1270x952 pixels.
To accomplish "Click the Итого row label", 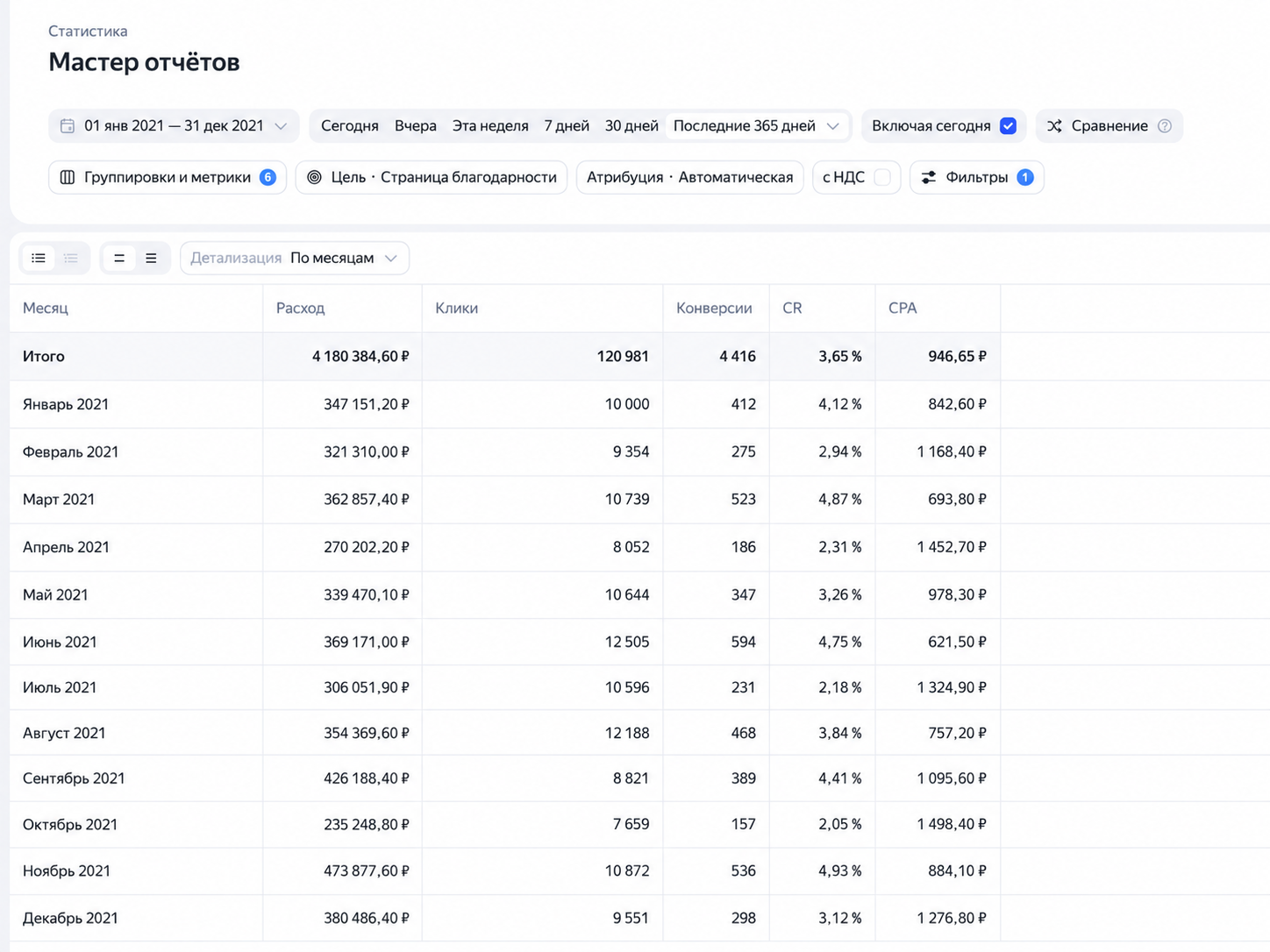I will pyautogui.click(x=44, y=357).
